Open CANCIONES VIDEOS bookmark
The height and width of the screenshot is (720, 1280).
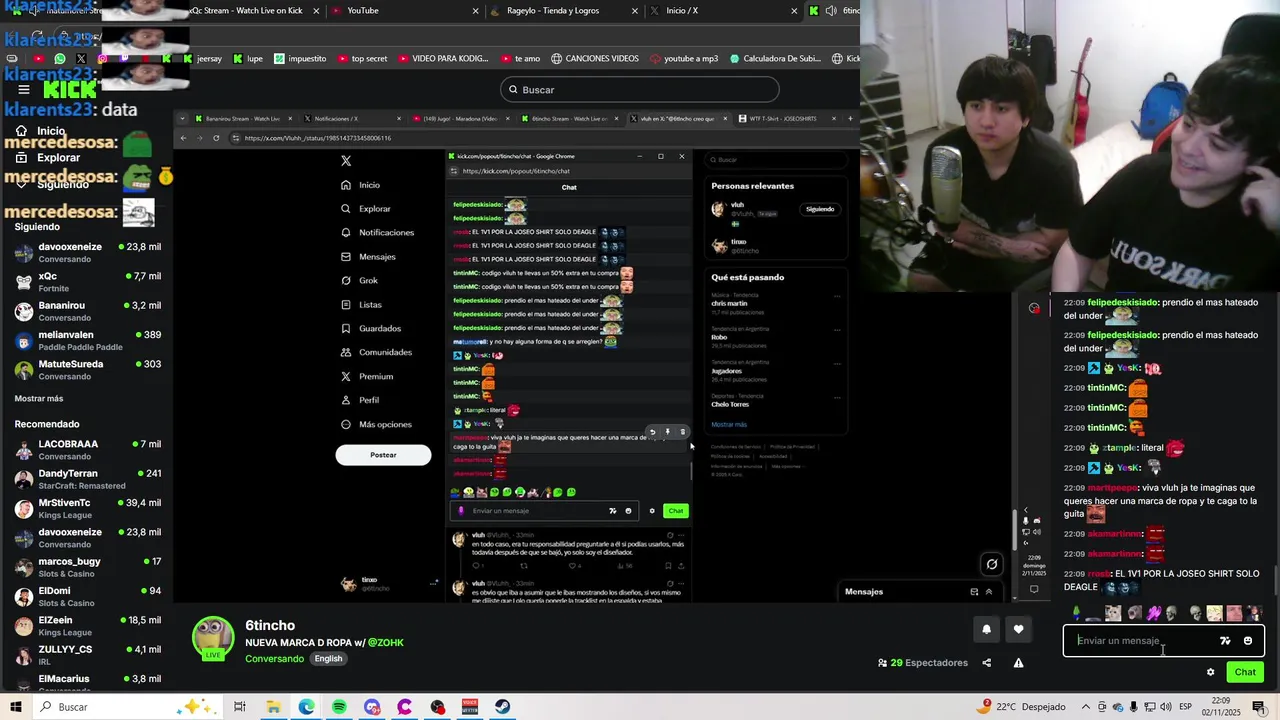(594, 59)
